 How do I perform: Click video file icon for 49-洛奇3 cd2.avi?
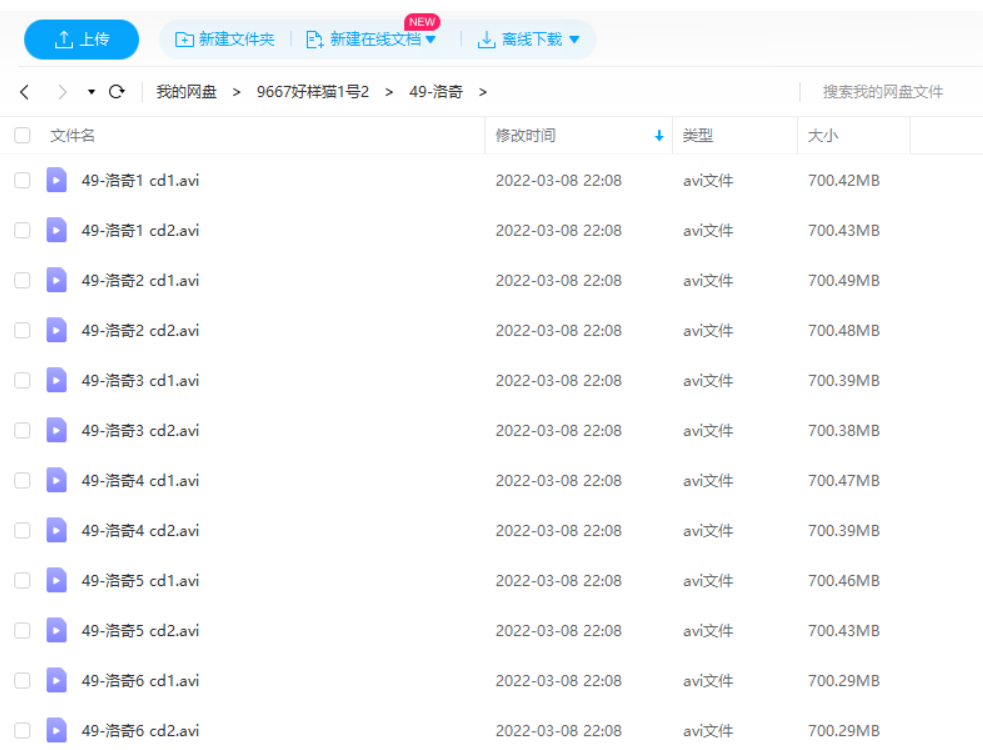57,431
